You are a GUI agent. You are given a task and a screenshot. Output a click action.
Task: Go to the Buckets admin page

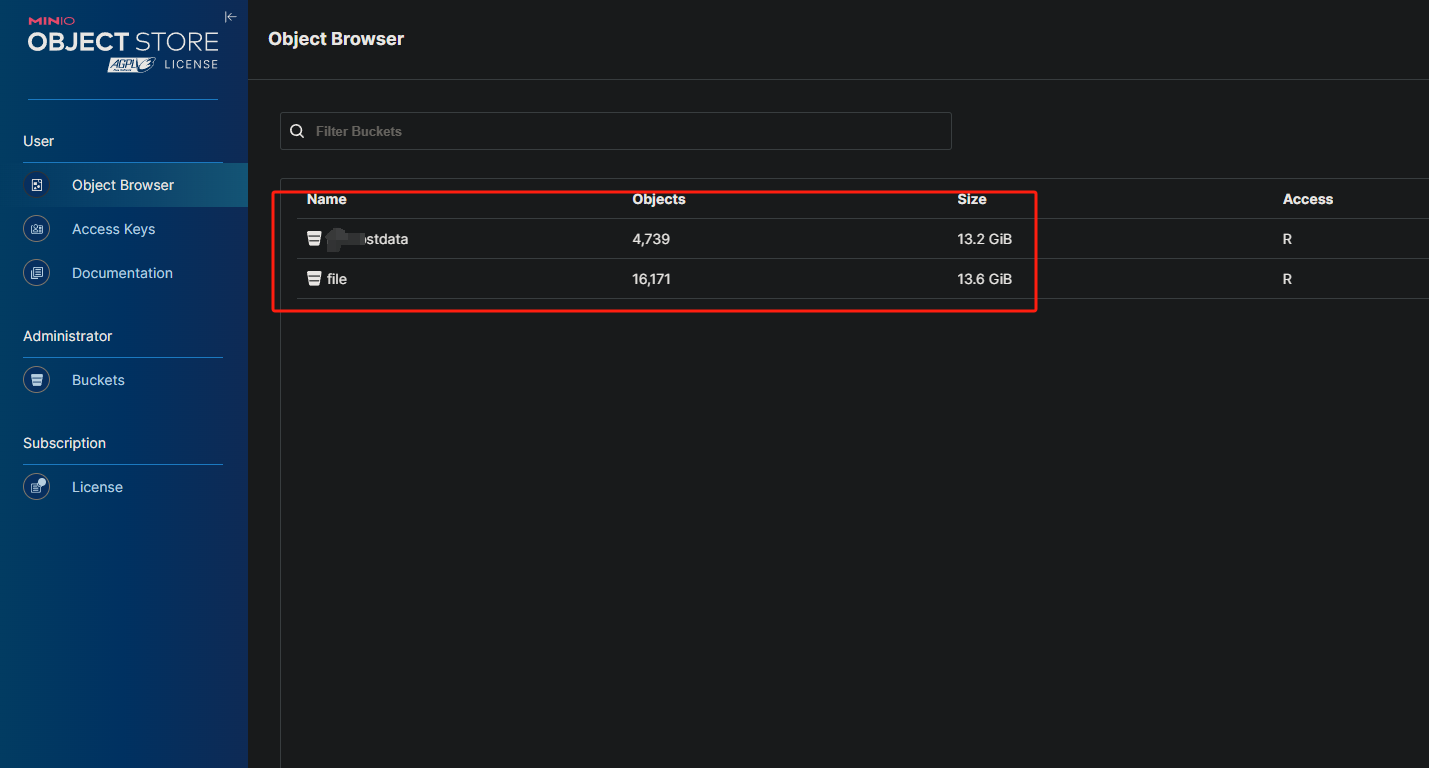point(98,380)
